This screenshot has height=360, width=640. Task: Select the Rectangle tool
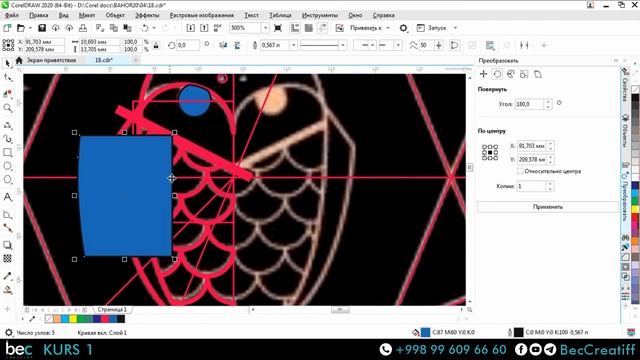click(7, 153)
